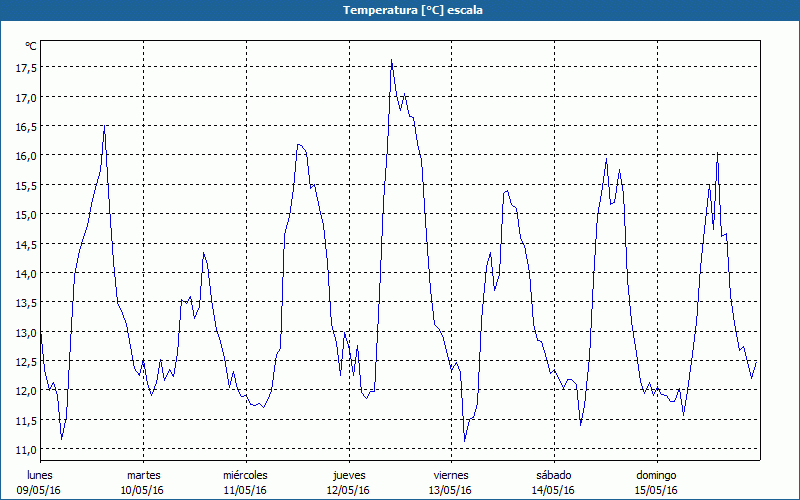
Task: Click the "viernes" day label
Action: pyautogui.click(x=450, y=474)
